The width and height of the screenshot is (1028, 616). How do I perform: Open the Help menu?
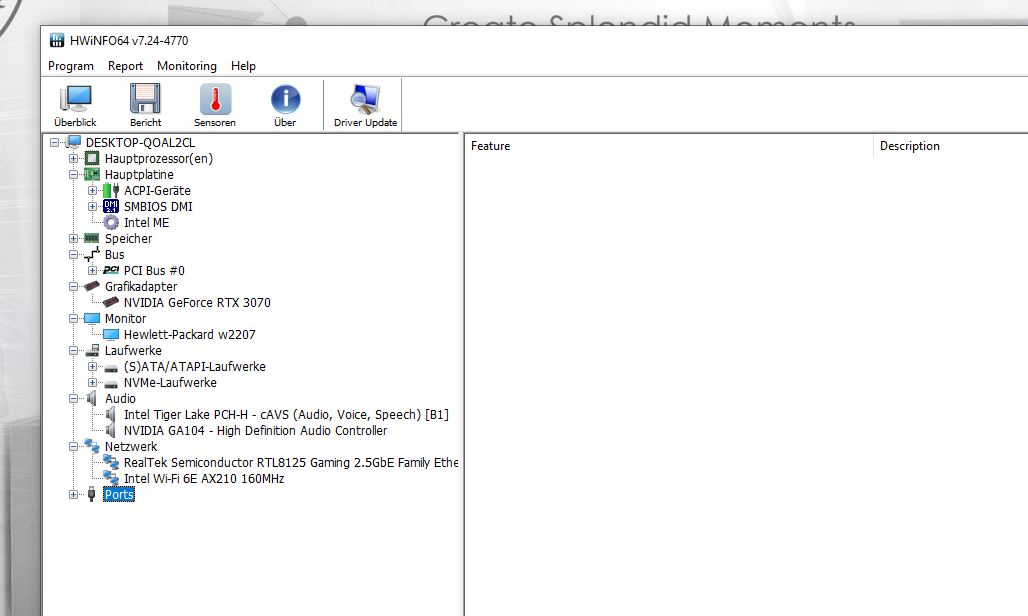pyautogui.click(x=243, y=66)
